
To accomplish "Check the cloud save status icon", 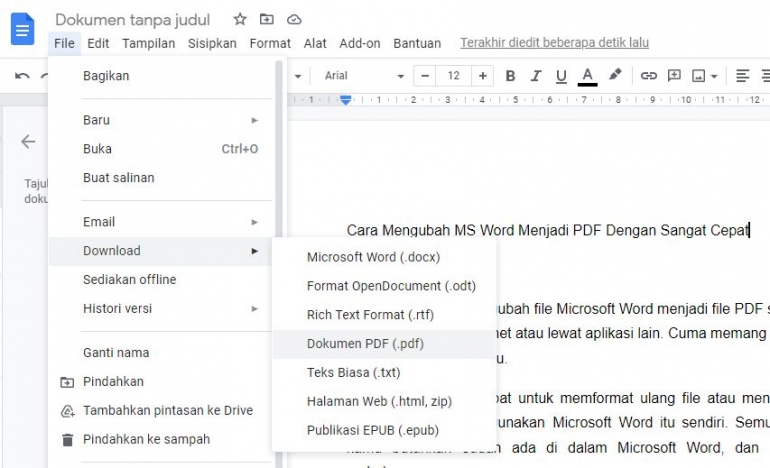I will 294,19.
